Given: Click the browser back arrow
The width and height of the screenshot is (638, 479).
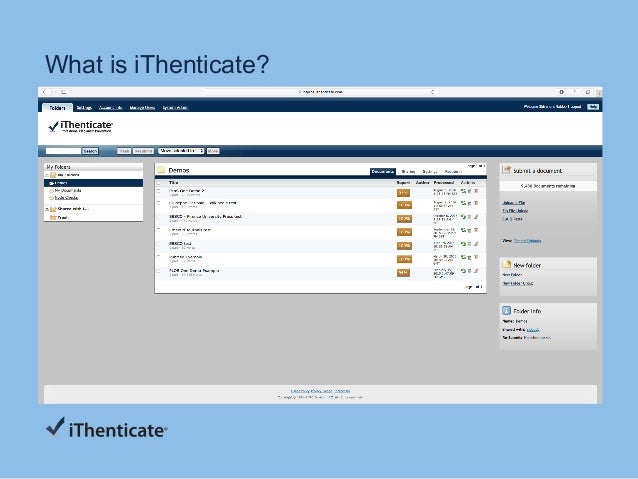Looking at the screenshot, I should coord(44,92).
